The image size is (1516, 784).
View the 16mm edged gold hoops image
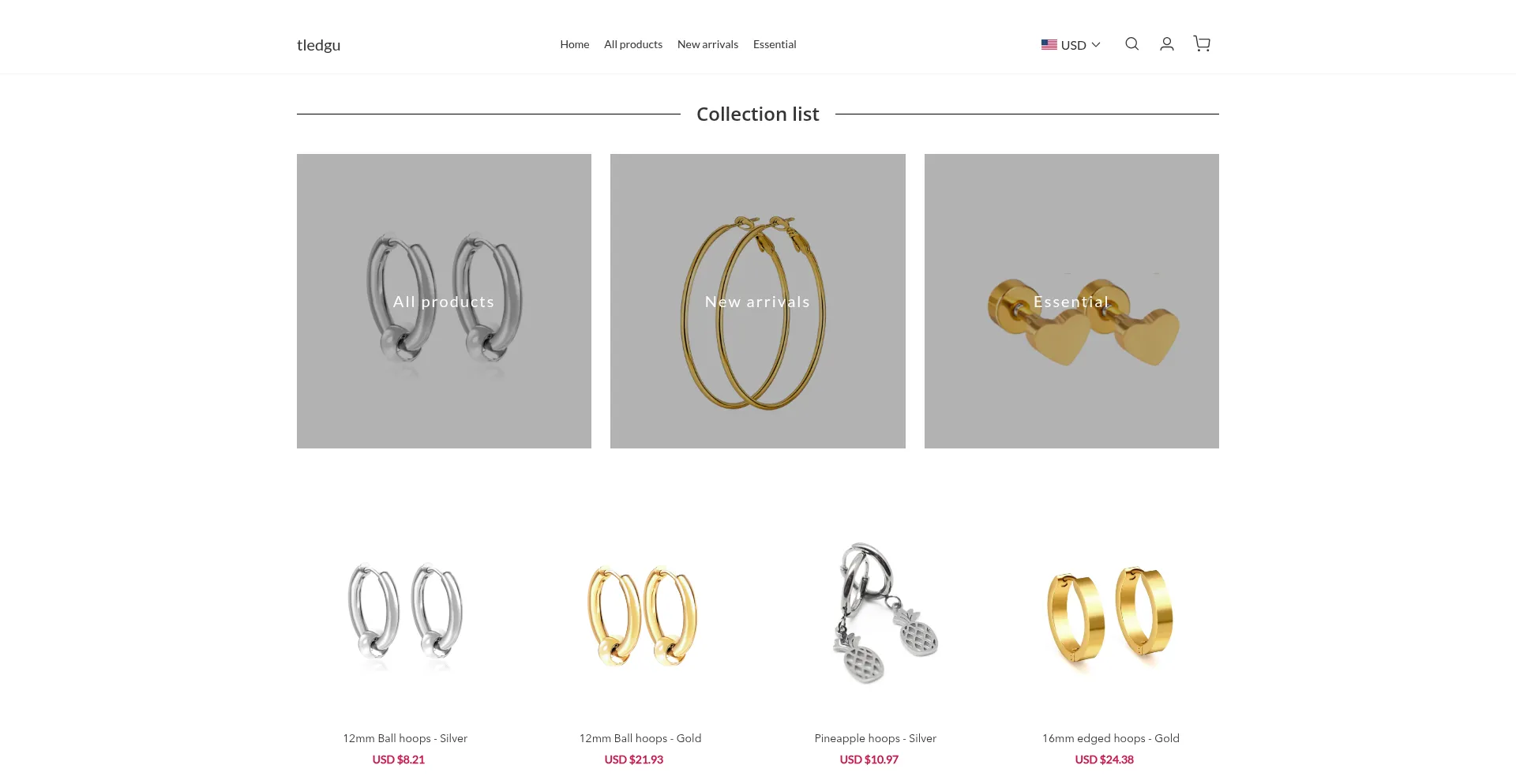pos(1111,615)
